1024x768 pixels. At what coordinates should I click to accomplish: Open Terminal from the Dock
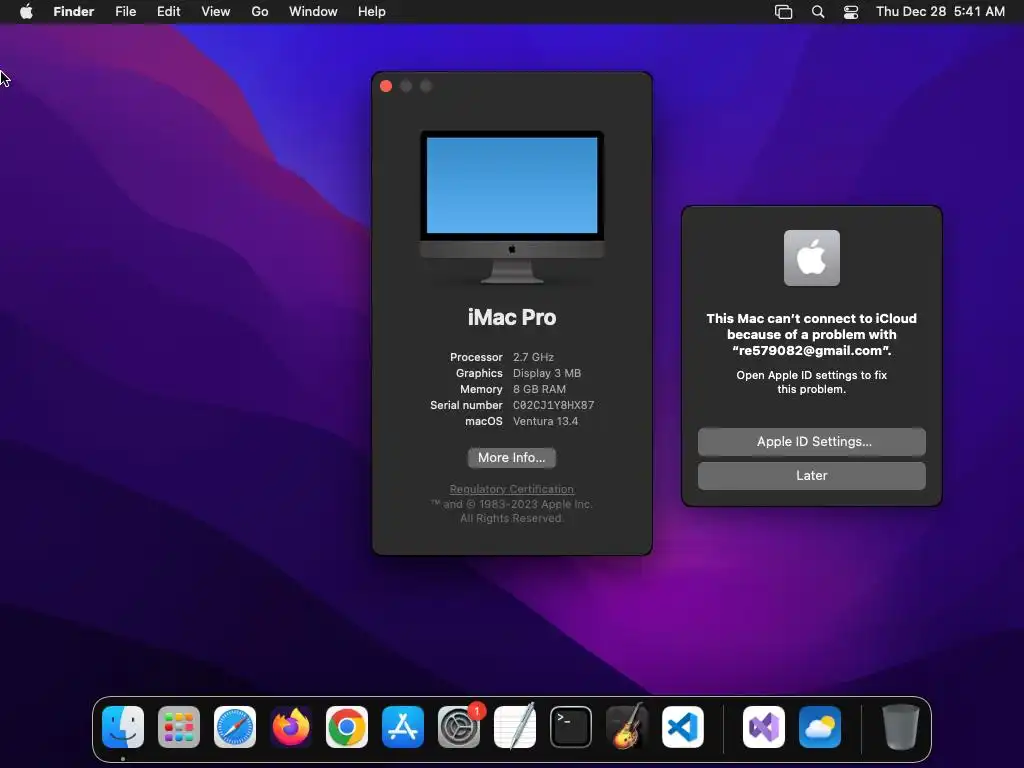571,727
